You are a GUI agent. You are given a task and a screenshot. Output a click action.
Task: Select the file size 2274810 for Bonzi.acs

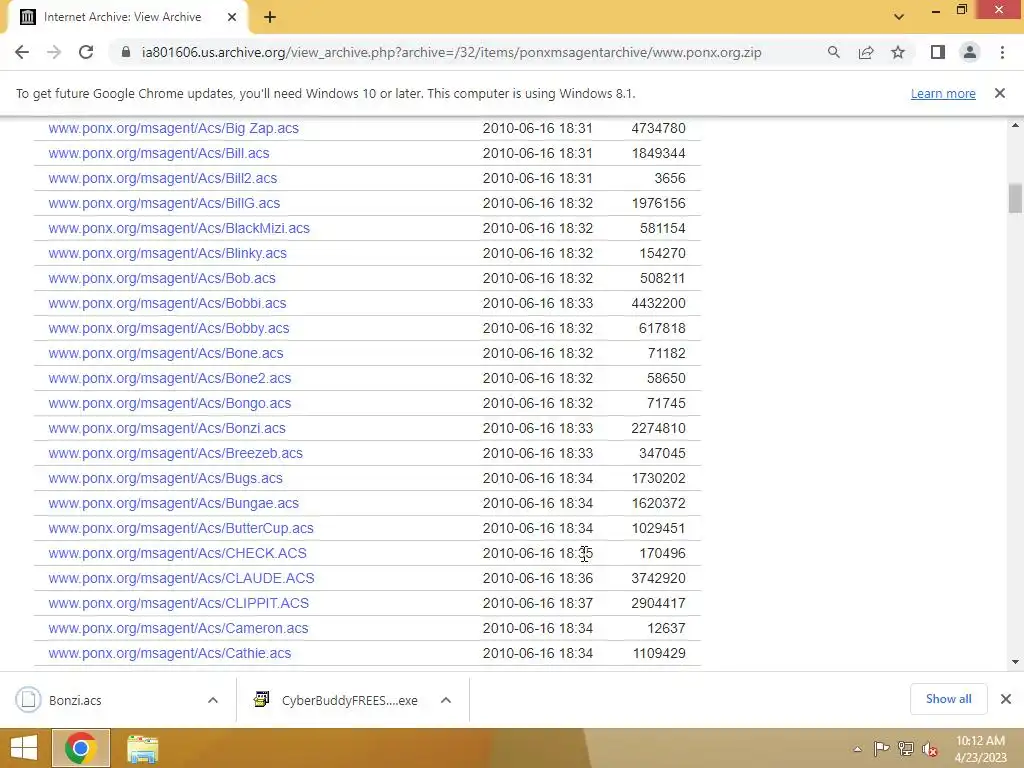point(658,428)
